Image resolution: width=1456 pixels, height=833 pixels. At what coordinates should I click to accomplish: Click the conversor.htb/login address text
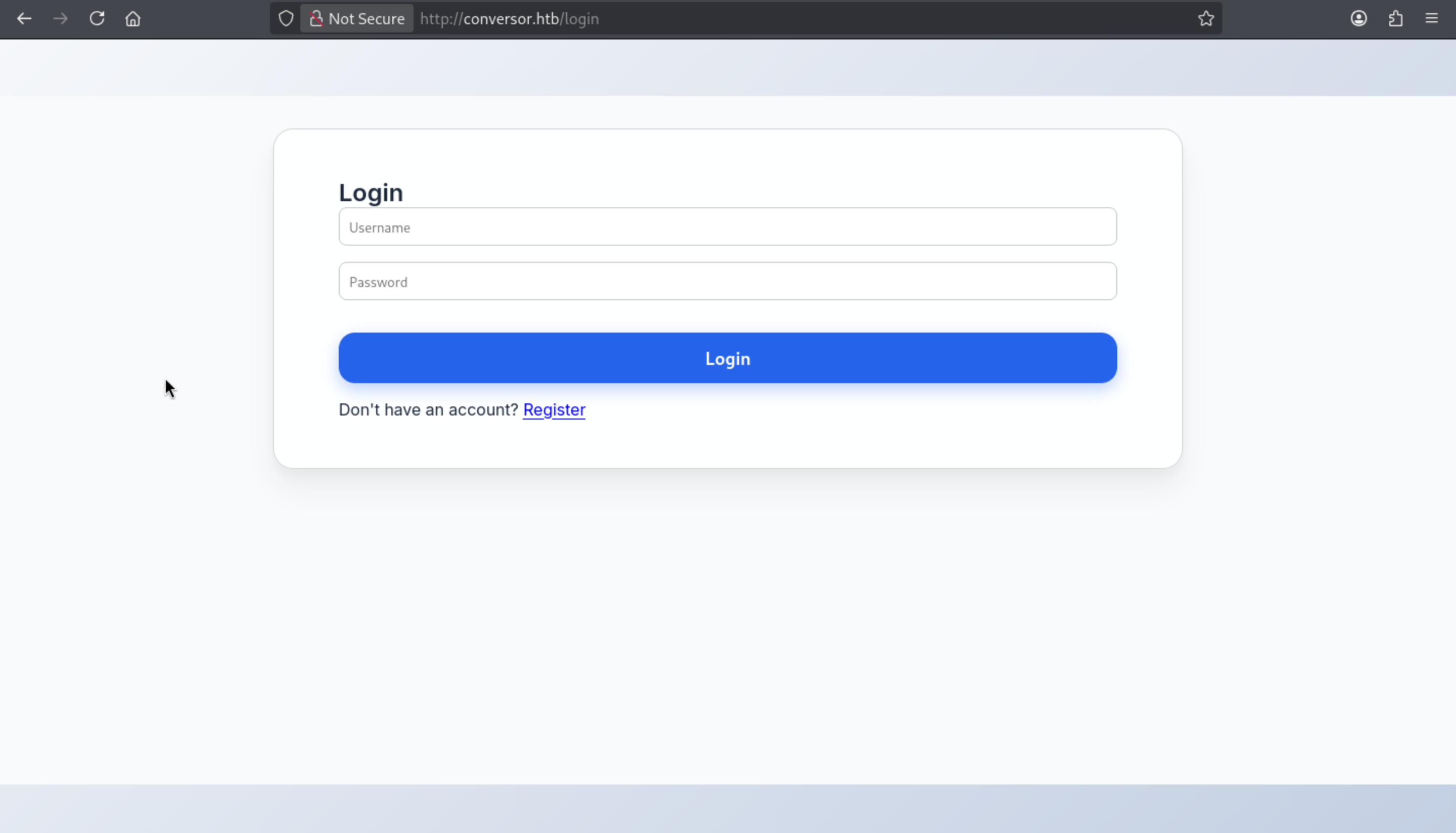[x=509, y=19]
